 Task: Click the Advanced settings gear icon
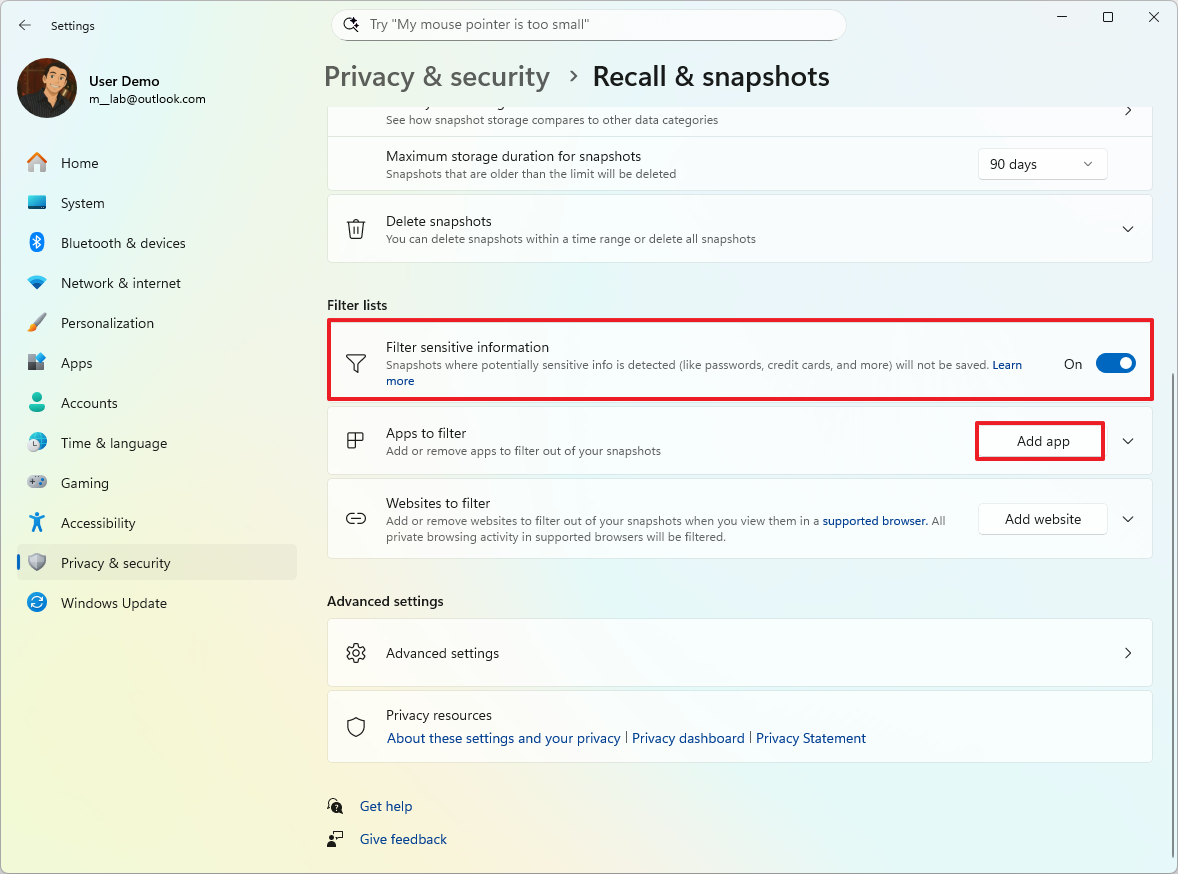click(356, 653)
